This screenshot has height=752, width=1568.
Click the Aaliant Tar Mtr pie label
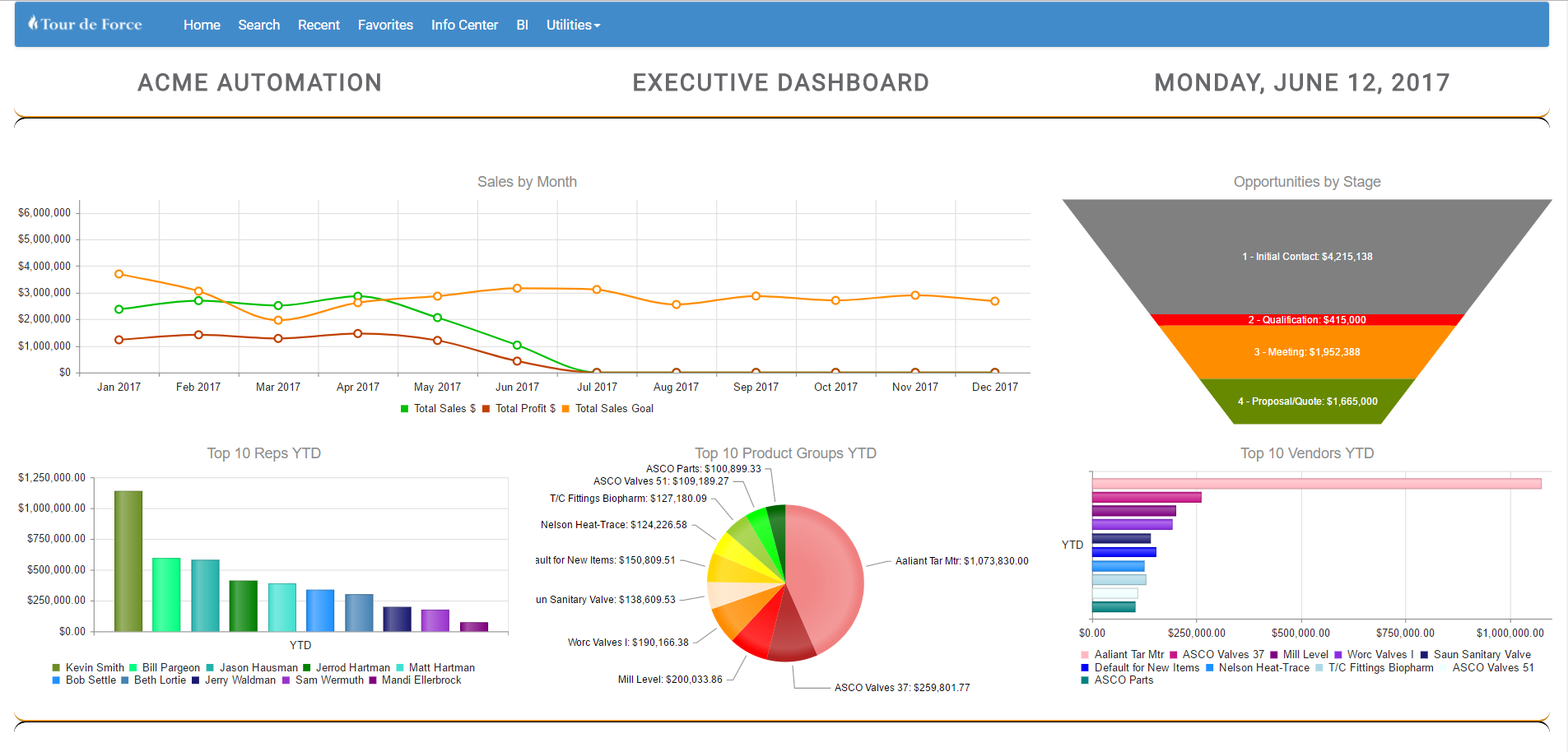click(x=961, y=561)
